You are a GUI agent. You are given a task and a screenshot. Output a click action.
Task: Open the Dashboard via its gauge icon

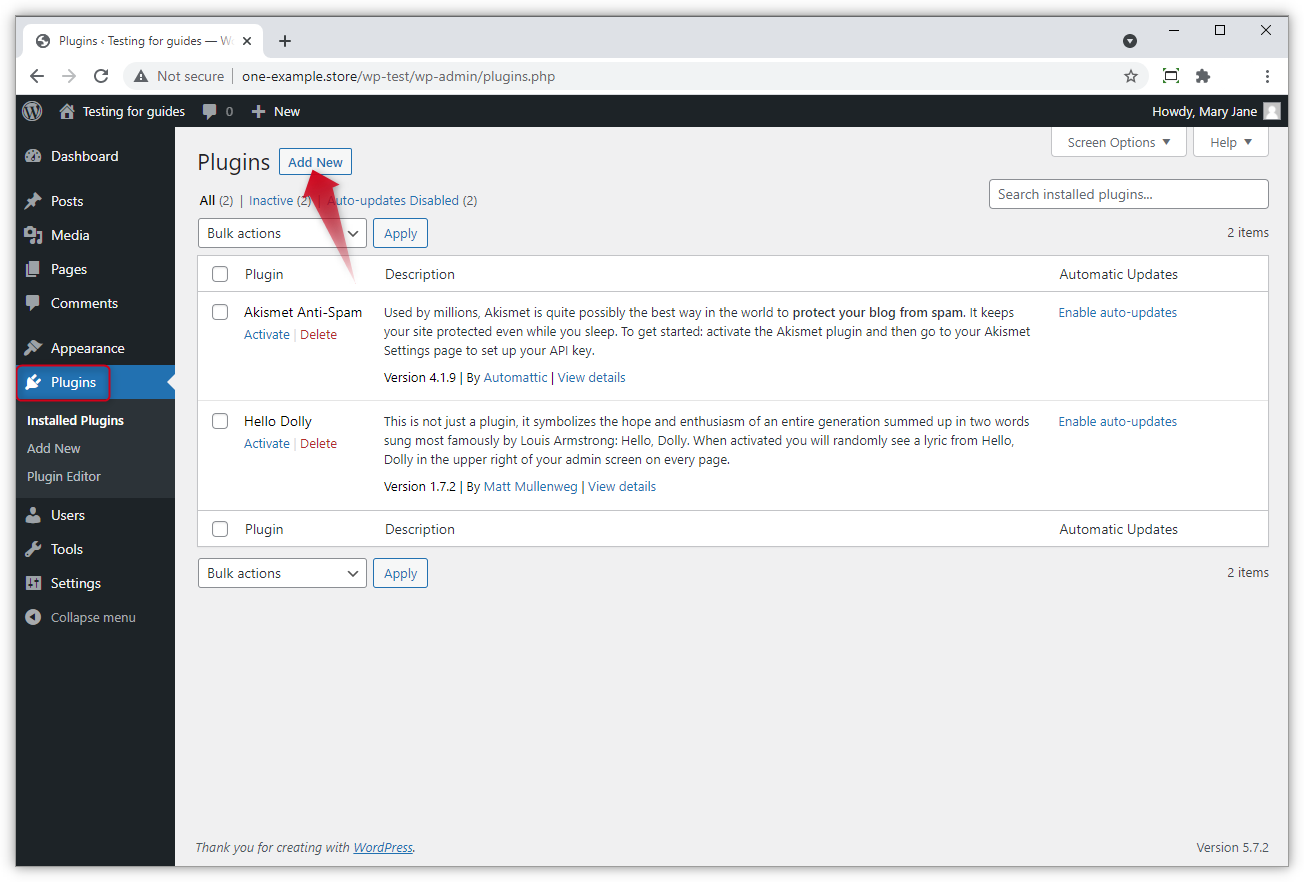33,156
